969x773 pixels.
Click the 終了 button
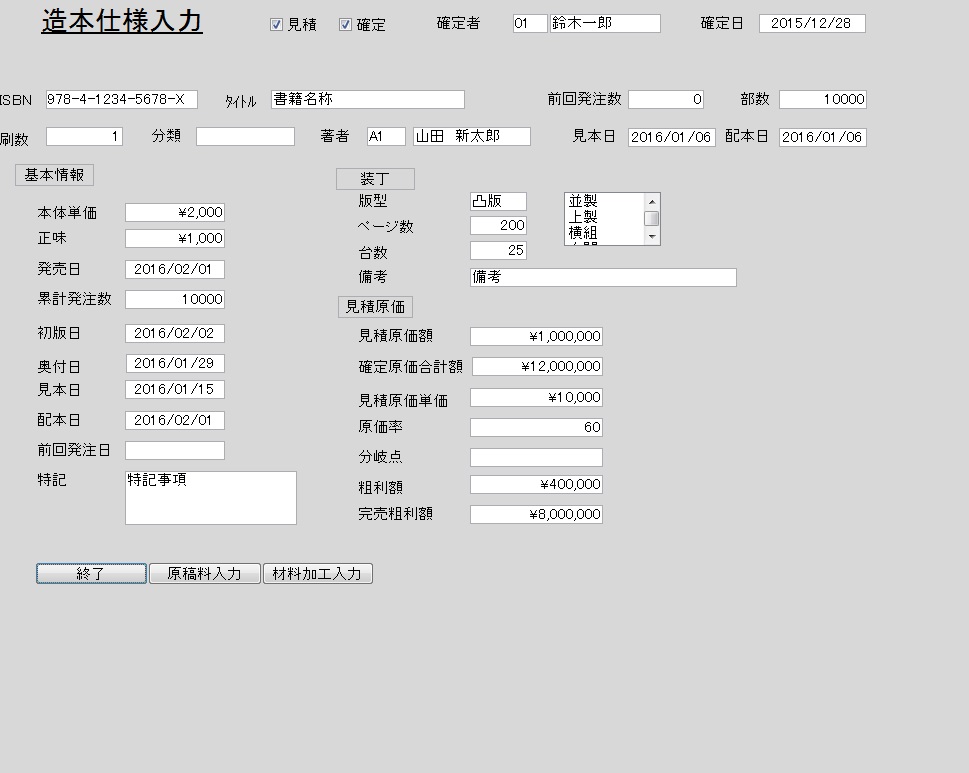pos(91,574)
